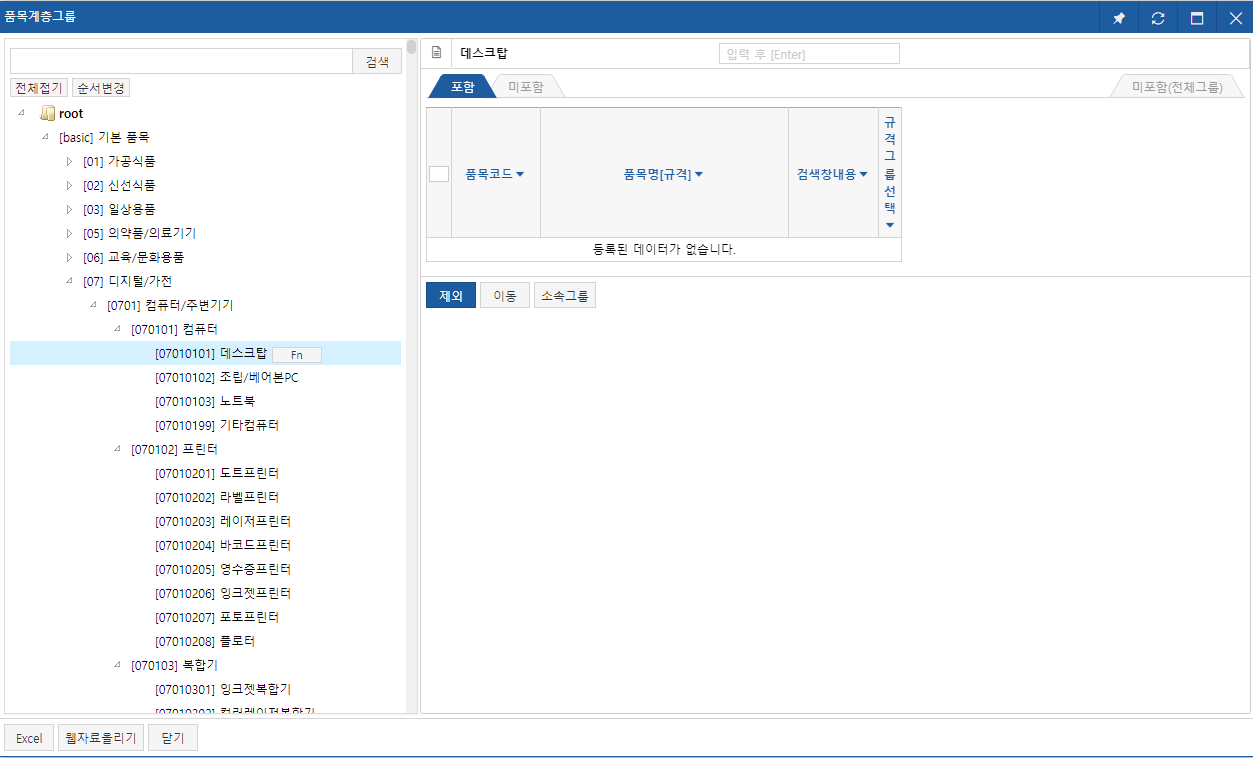Click the root folder icon
Screen dimensions: 1253x758
[x=47, y=114]
